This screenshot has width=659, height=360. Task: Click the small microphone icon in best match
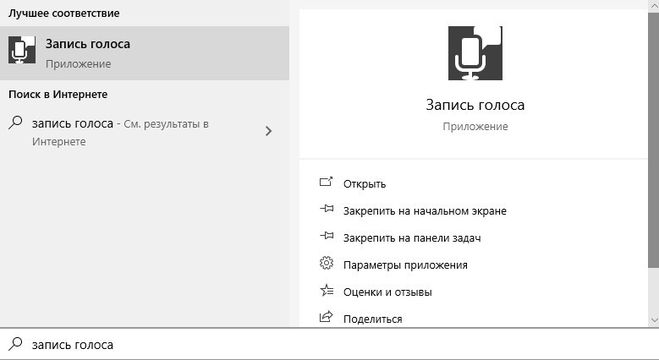(x=22, y=50)
